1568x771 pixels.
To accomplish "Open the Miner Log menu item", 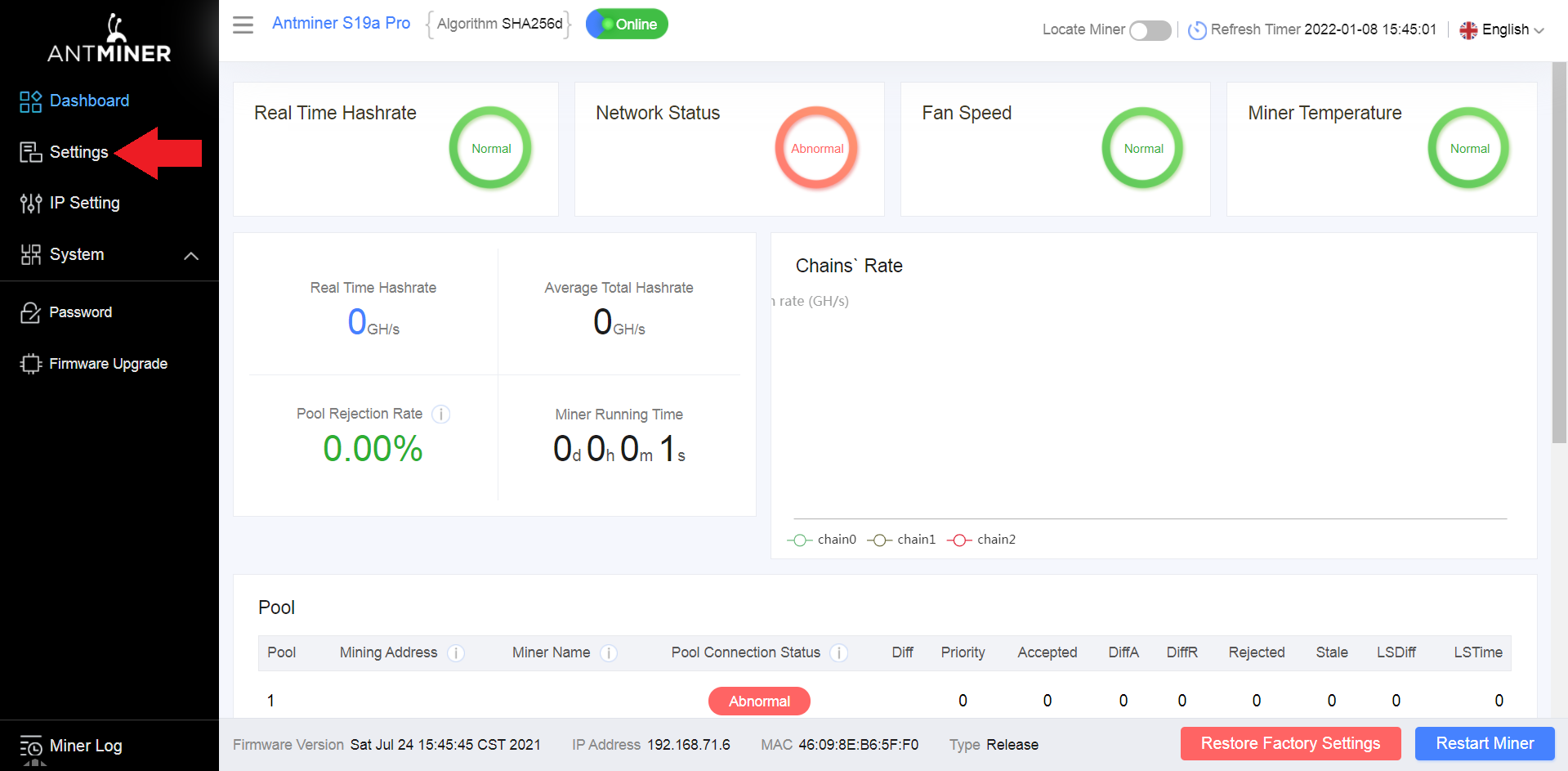I will [86, 746].
